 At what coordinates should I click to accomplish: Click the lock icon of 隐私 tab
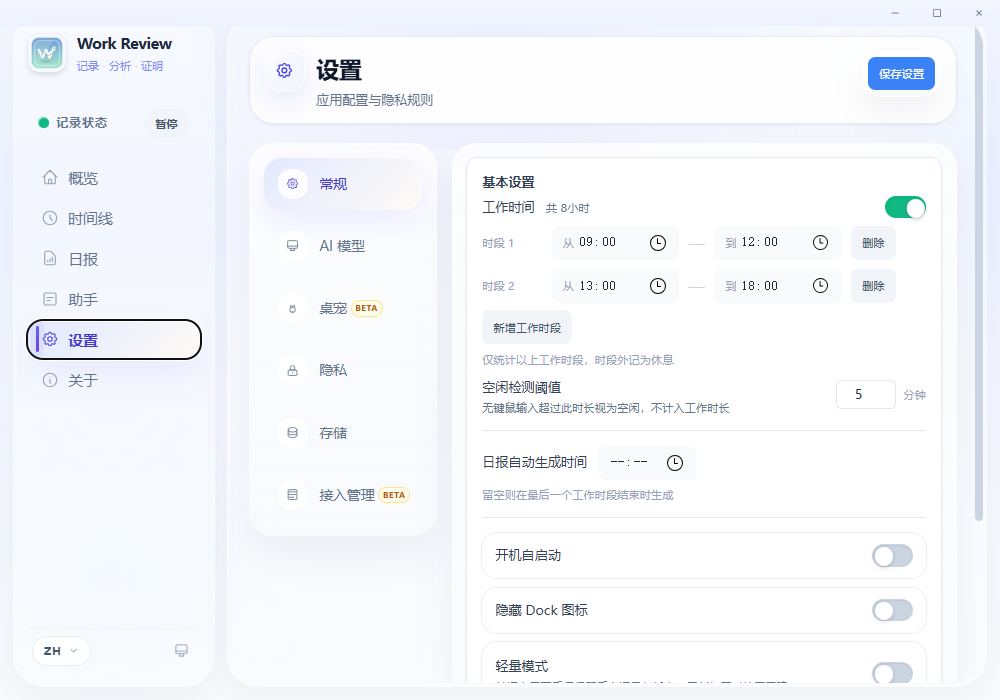pyautogui.click(x=293, y=370)
